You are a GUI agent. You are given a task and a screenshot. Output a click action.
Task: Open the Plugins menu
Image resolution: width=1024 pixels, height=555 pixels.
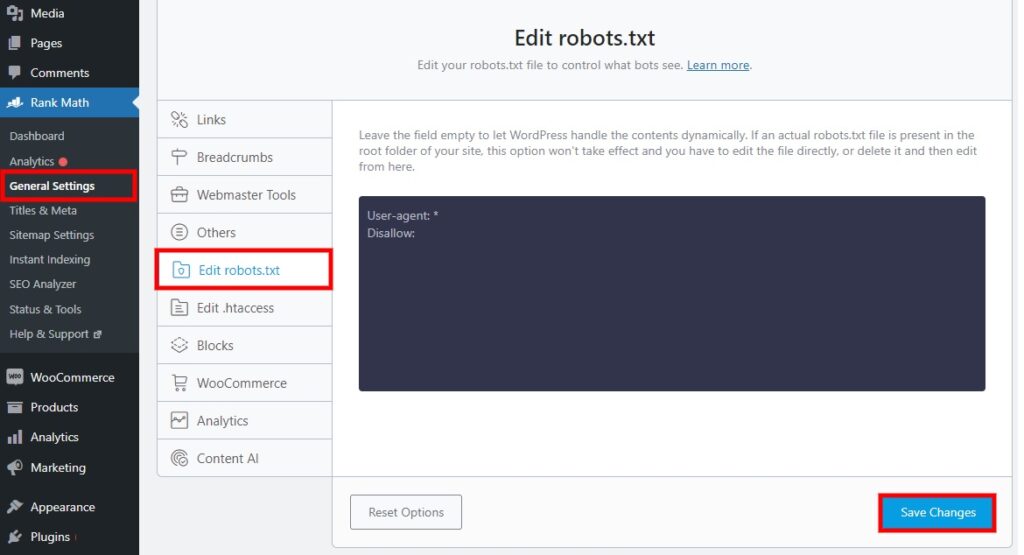(69, 537)
